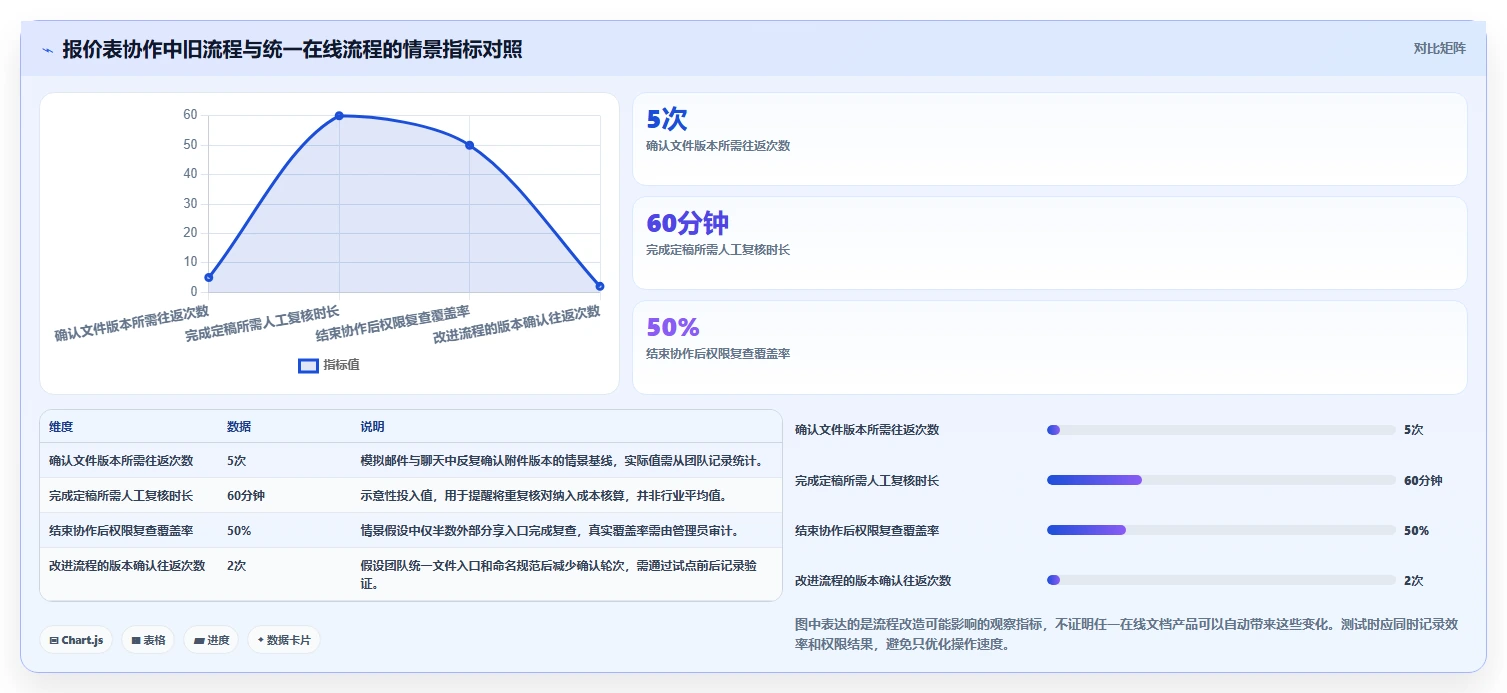Click the 60分钟 label beside the progress bar
The height and width of the screenshot is (693, 1507).
pyautogui.click(x=1423, y=480)
